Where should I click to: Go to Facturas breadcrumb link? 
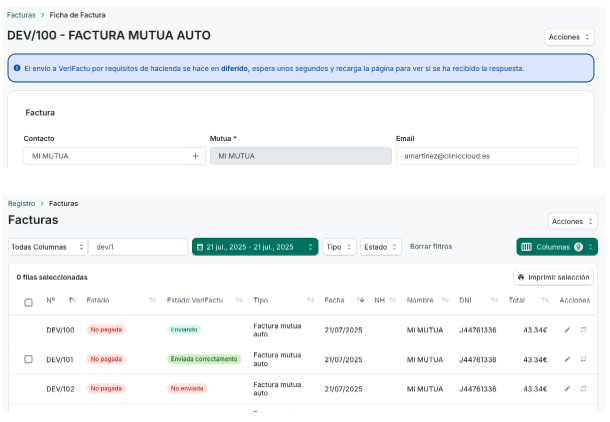pyautogui.click(x=19, y=15)
